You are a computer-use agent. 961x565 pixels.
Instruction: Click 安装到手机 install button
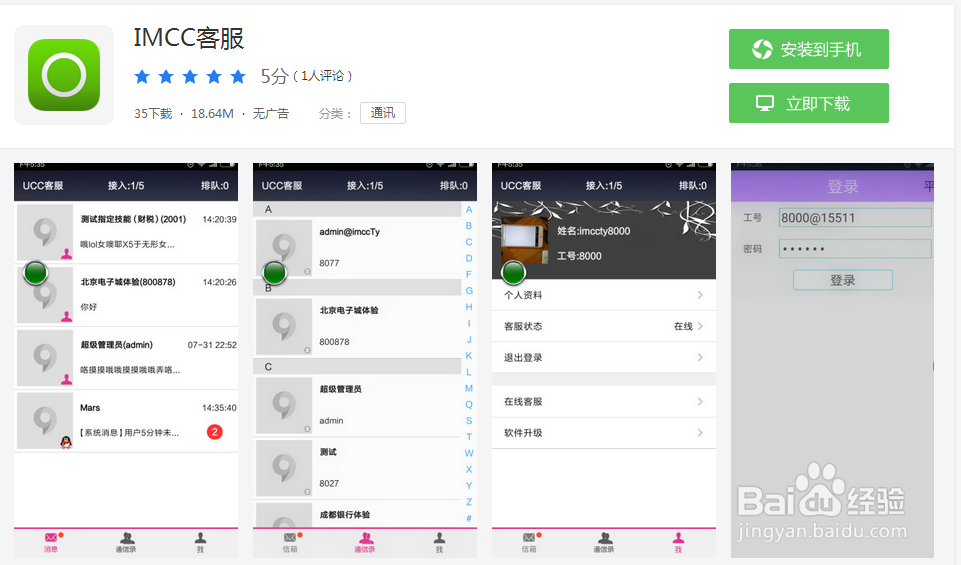[808, 49]
